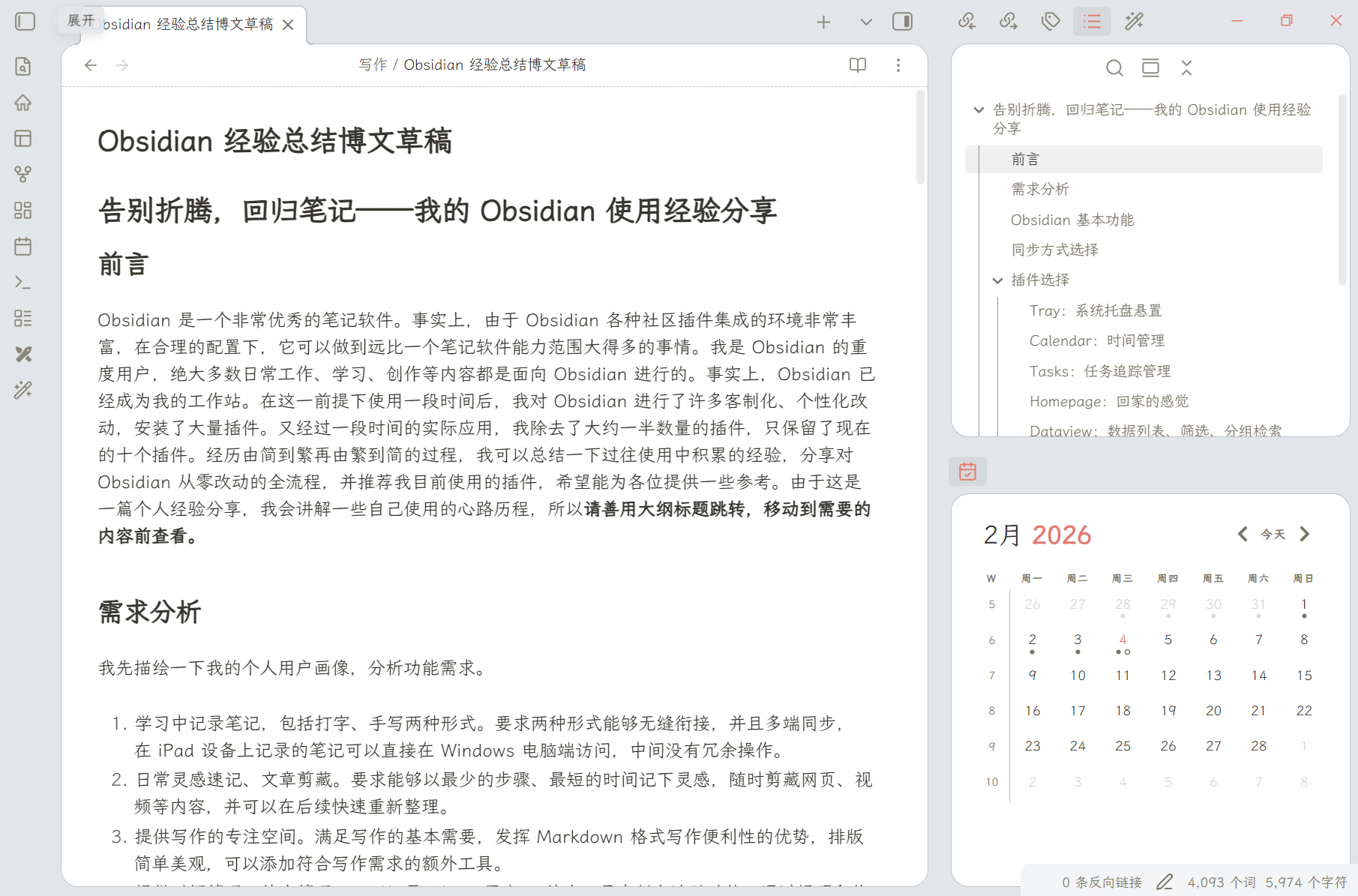Image resolution: width=1358 pixels, height=896 pixels.
Task: Click the tags icon in right panel
Action: 1050,22
